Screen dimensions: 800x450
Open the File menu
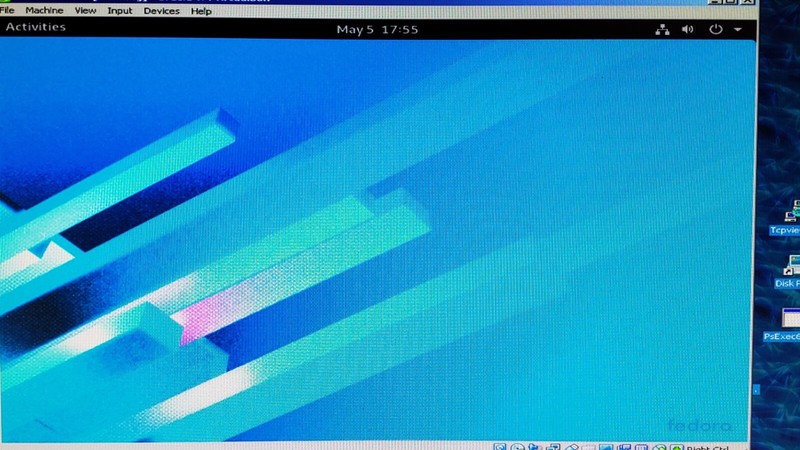coord(7,10)
